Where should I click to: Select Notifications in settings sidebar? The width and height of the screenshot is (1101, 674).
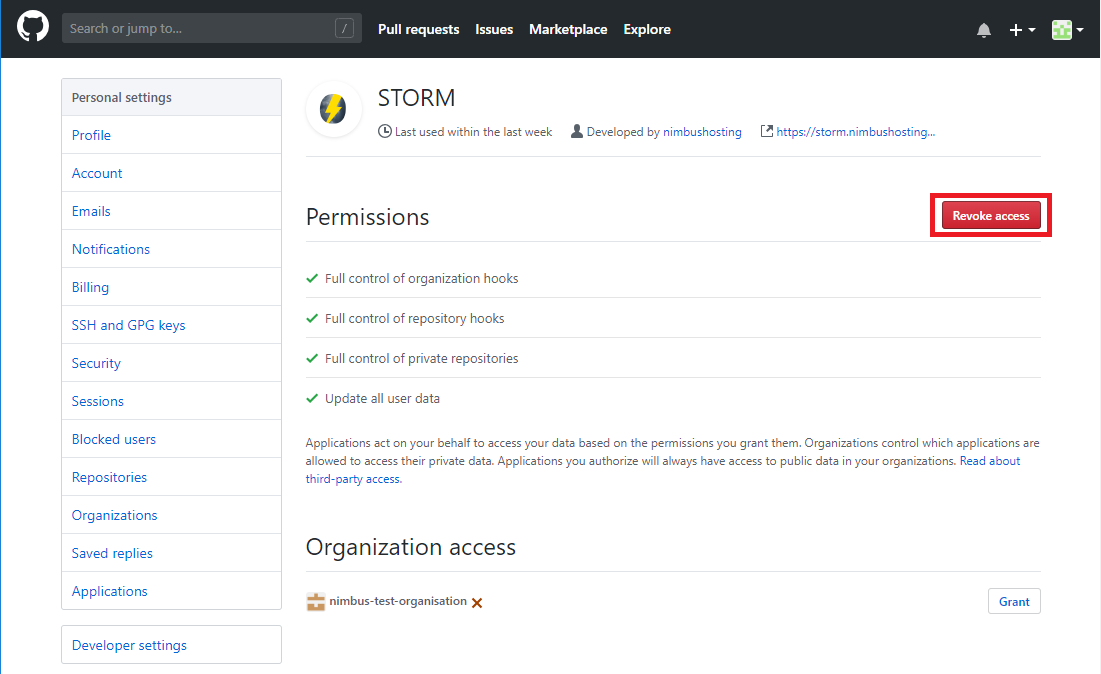pos(171,249)
